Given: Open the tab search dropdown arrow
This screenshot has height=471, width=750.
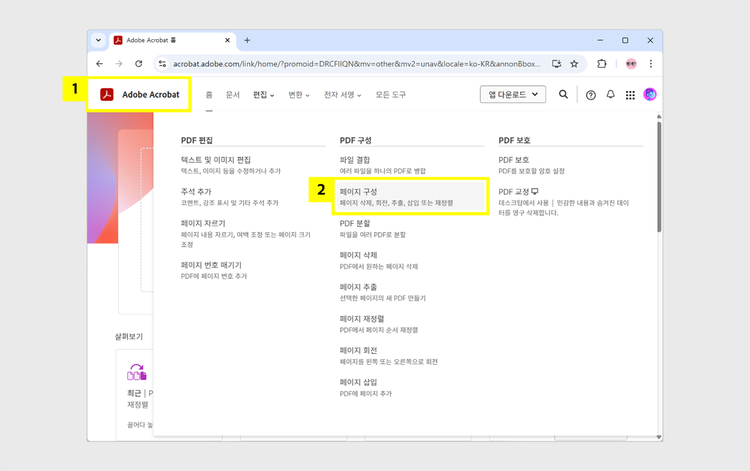Looking at the screenshot, I should pyautogui.click(x=99, y=40).
